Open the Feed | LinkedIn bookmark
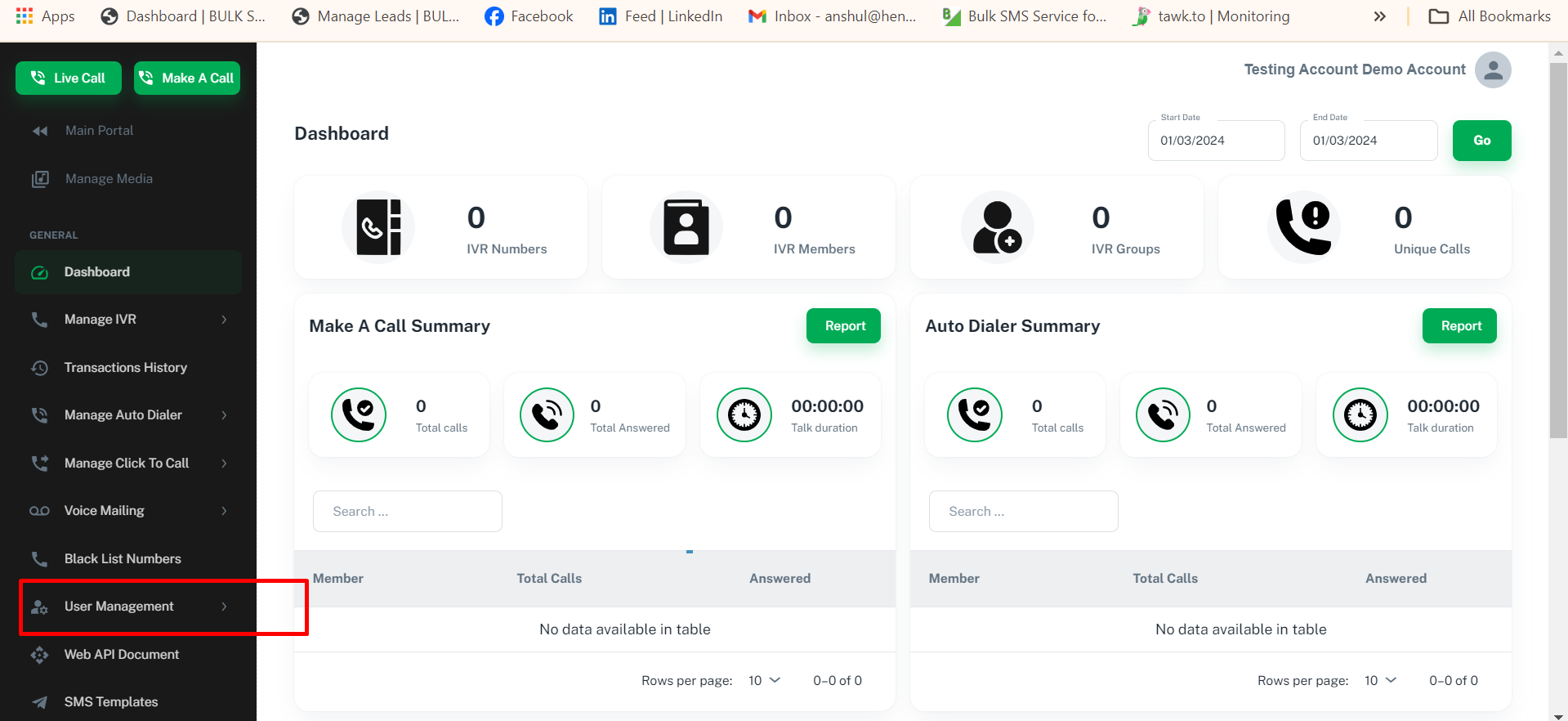1568x721 pixels. tap(661, 16)
